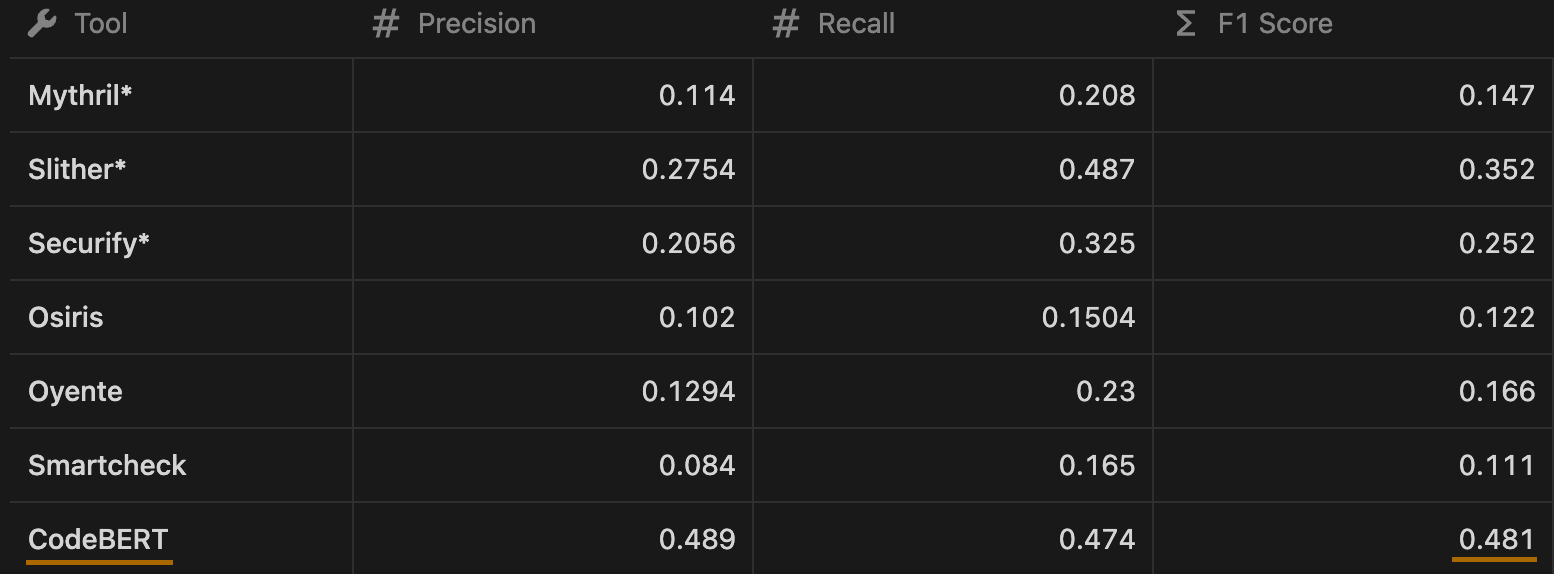Click the Oyente tool cell
The width and height of the screenshot is (1554, 574).
181,391
